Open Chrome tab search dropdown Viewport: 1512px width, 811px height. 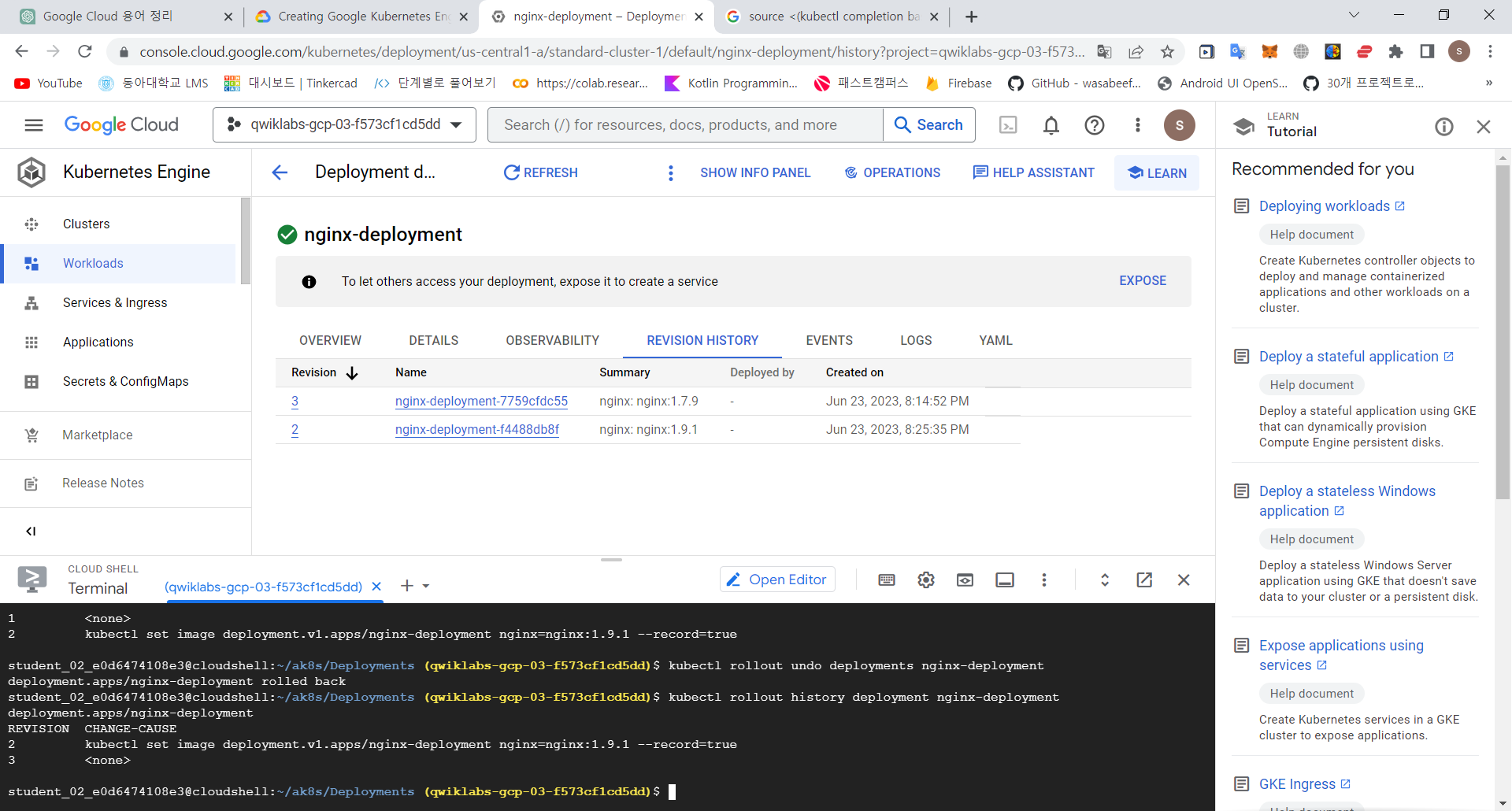coord(1354,15)
